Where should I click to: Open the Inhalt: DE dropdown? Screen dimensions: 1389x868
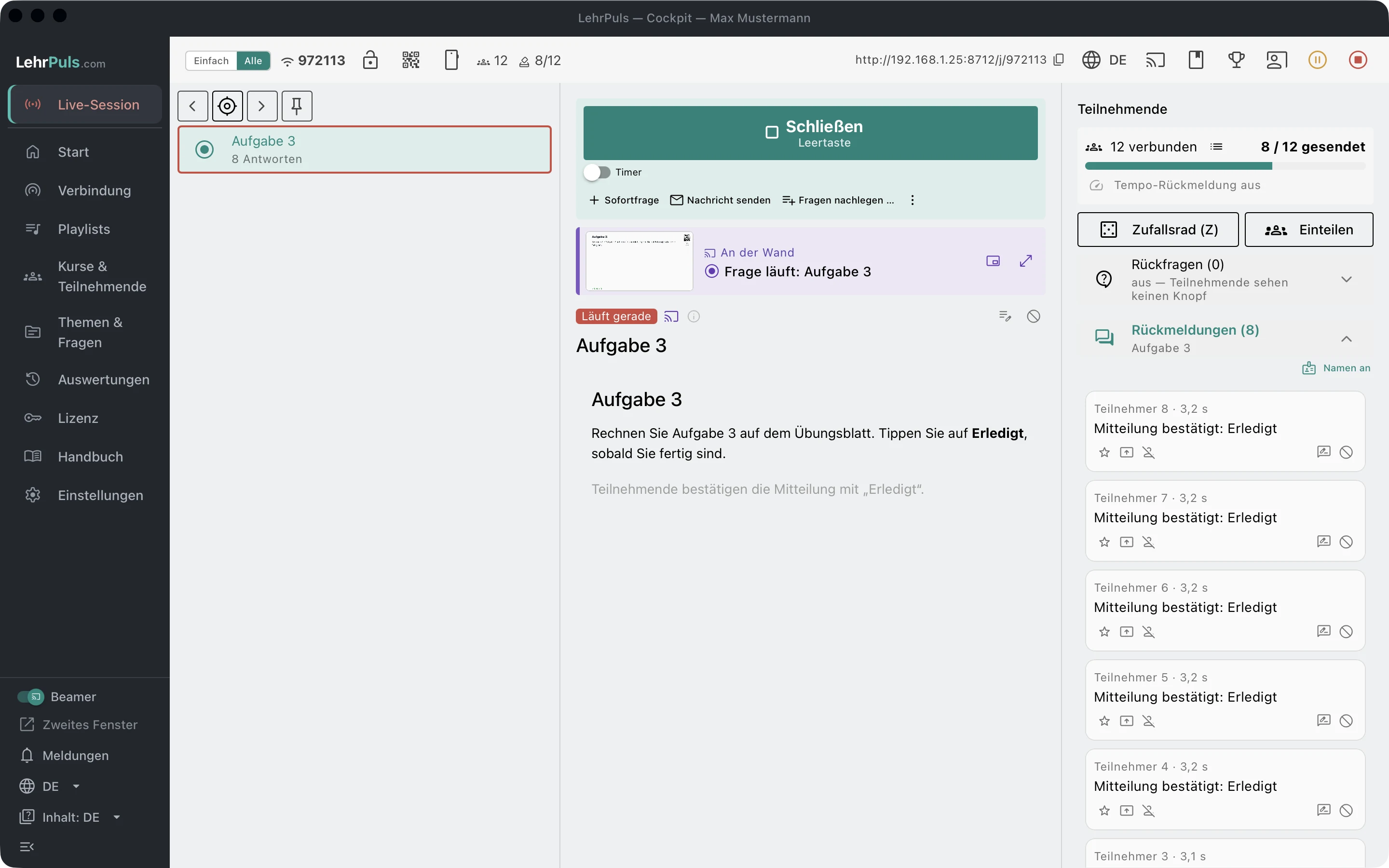[x=70, y=817]
